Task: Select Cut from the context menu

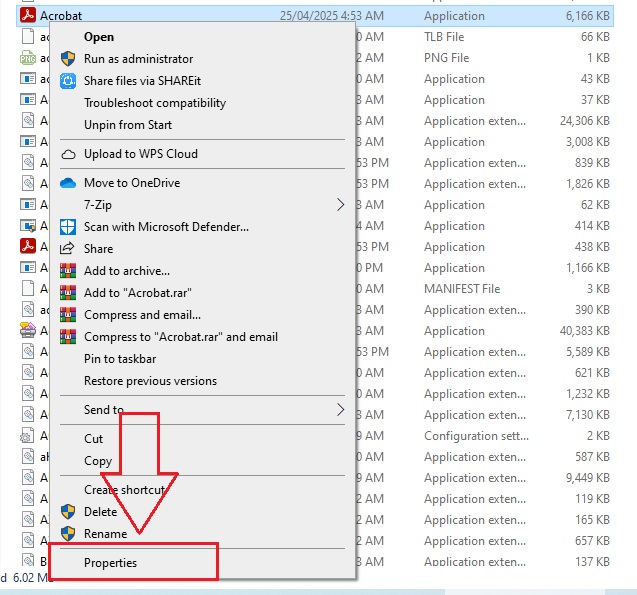Action: (93, 439)
